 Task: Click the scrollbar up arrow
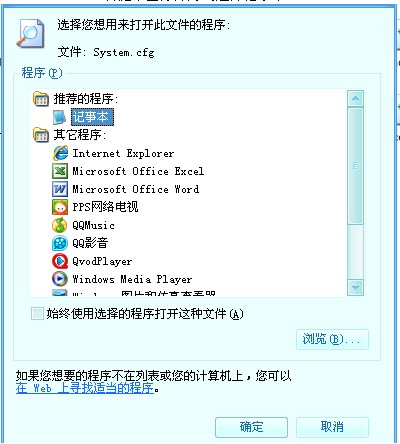[355, 98]
